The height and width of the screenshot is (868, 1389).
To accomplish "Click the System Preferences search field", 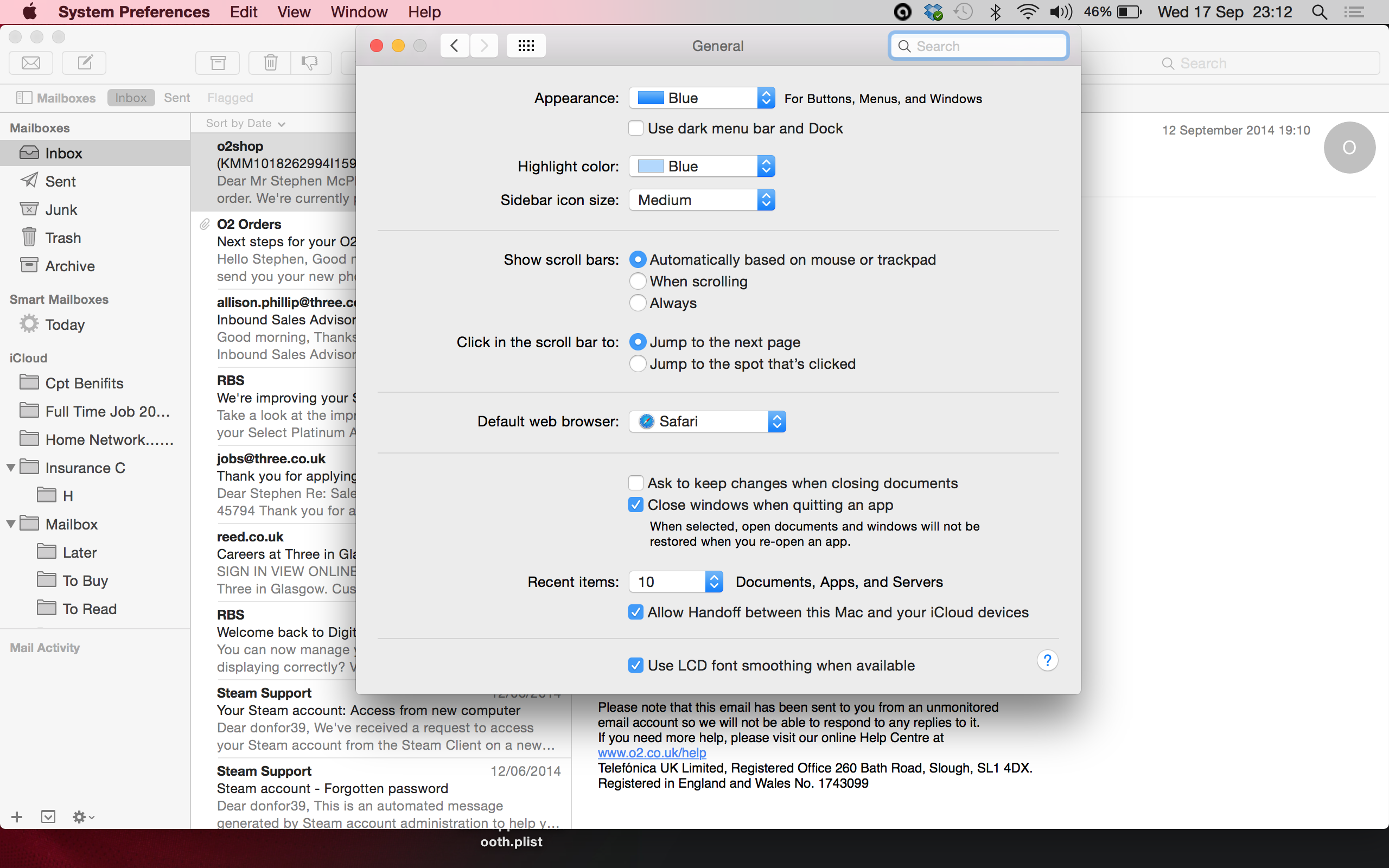I will click(x=979, y=46).
